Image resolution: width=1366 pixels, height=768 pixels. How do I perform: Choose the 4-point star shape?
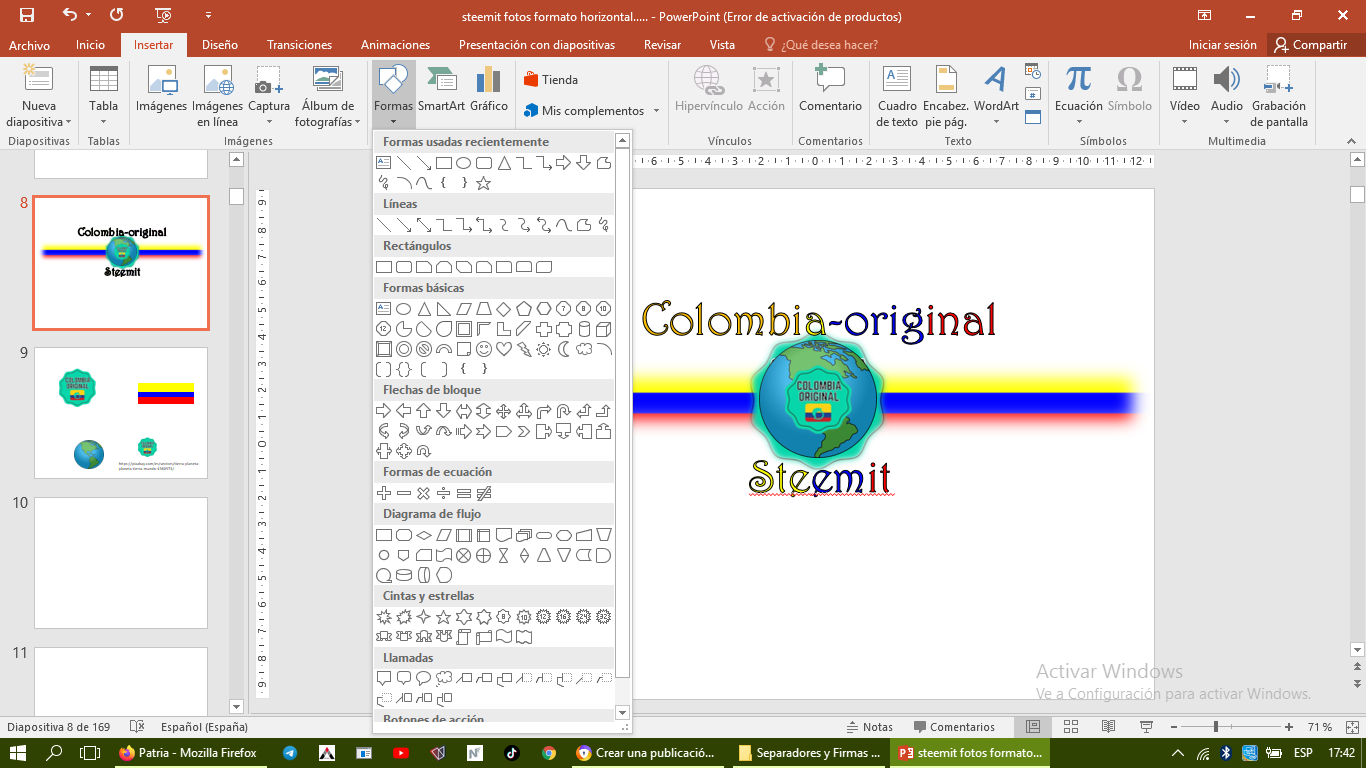point(424,617)
